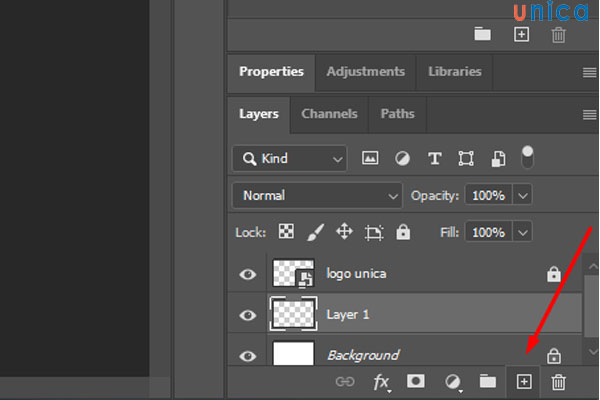Open the Opacity slider dropdown arrow
Screen dimensions: 600x400
(523, 196)
